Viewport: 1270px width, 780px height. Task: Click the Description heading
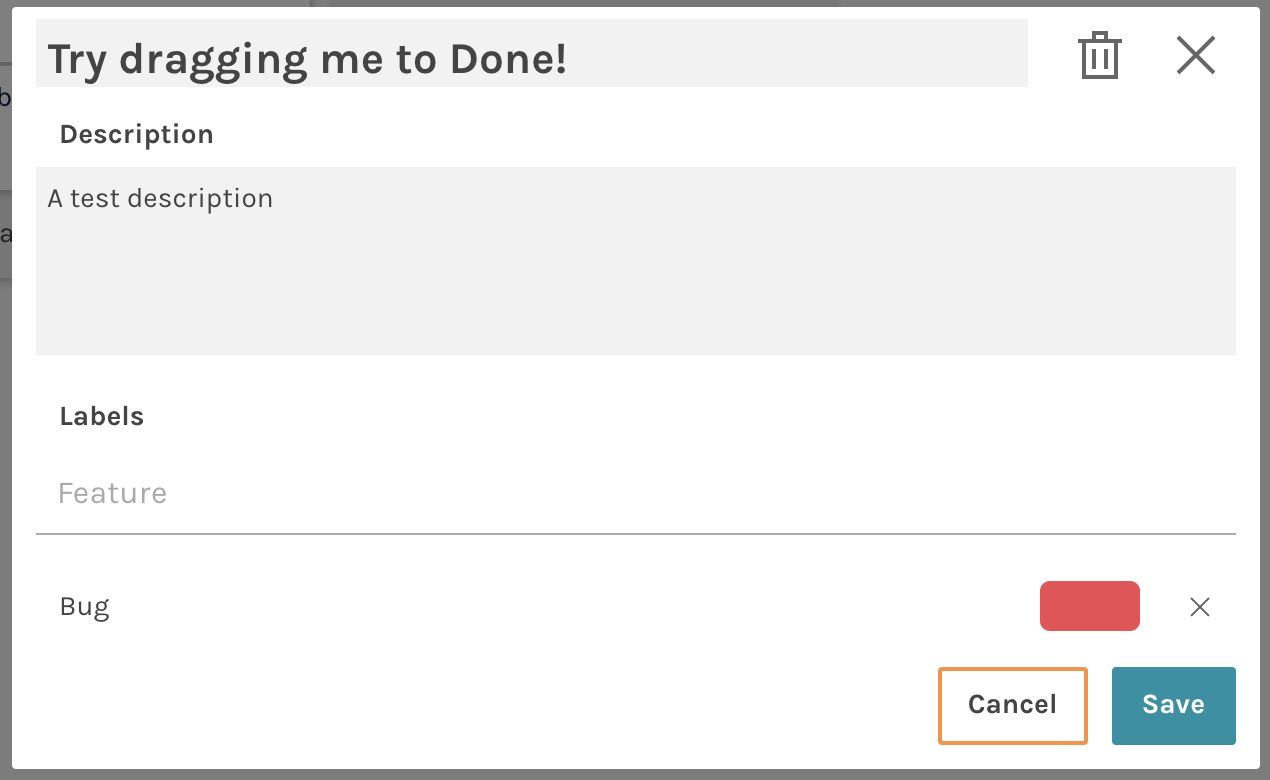[137, 135]
